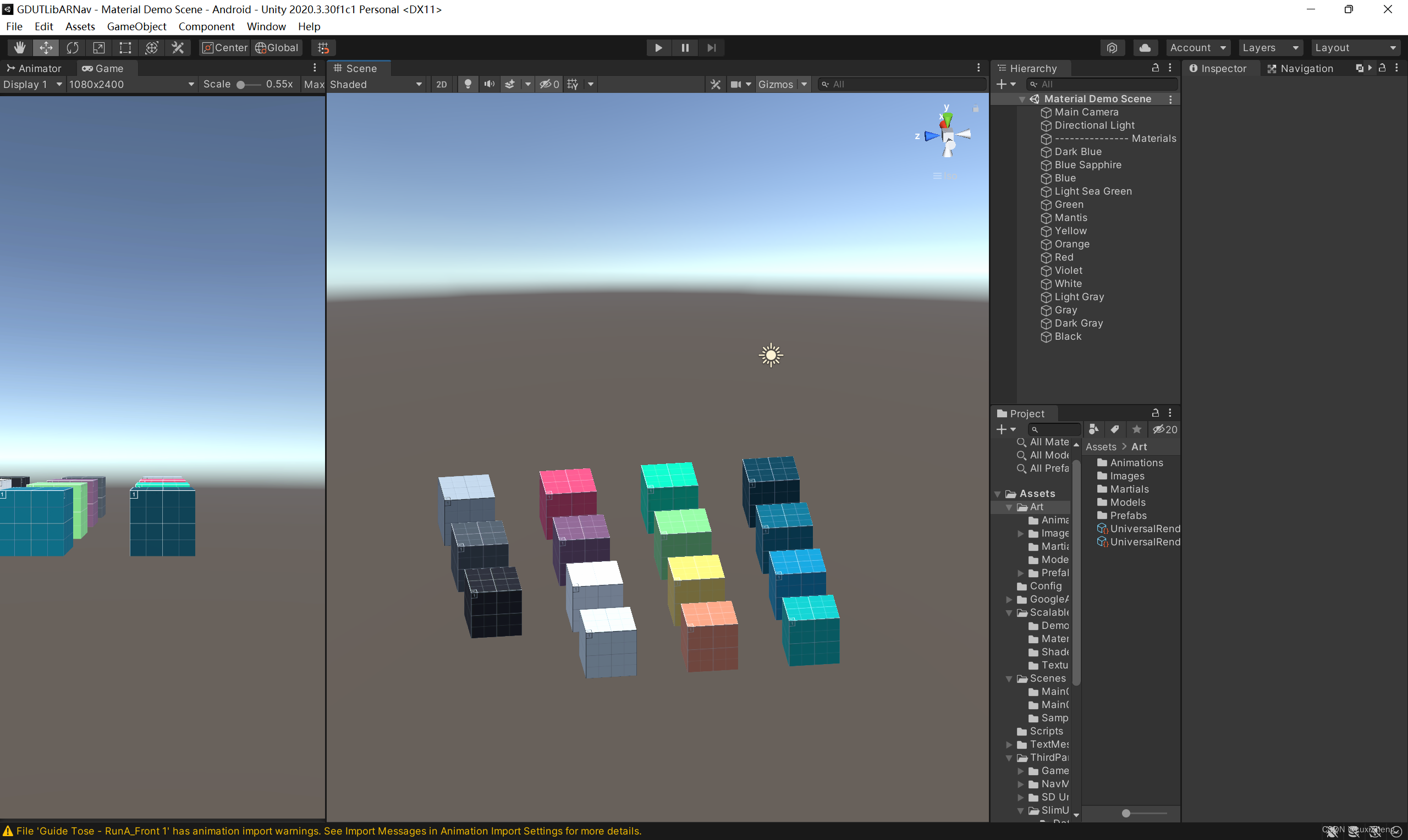
Task: Toggle Hierarchy panel lock icon
Action: tap(1156, 68)
